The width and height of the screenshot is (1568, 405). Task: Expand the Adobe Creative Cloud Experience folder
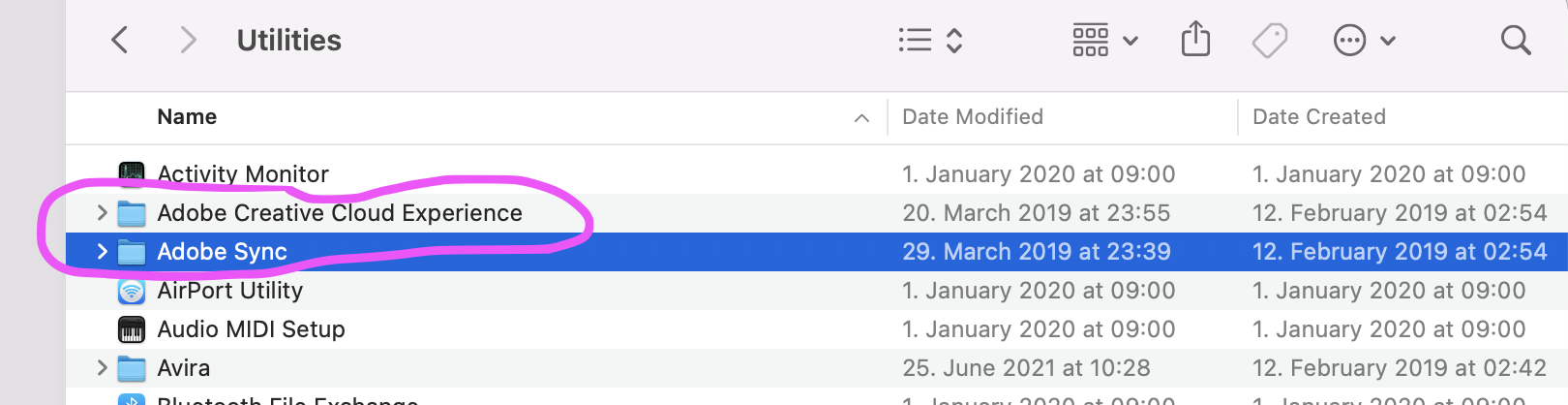pyautogui.click(x=102, y=213)
